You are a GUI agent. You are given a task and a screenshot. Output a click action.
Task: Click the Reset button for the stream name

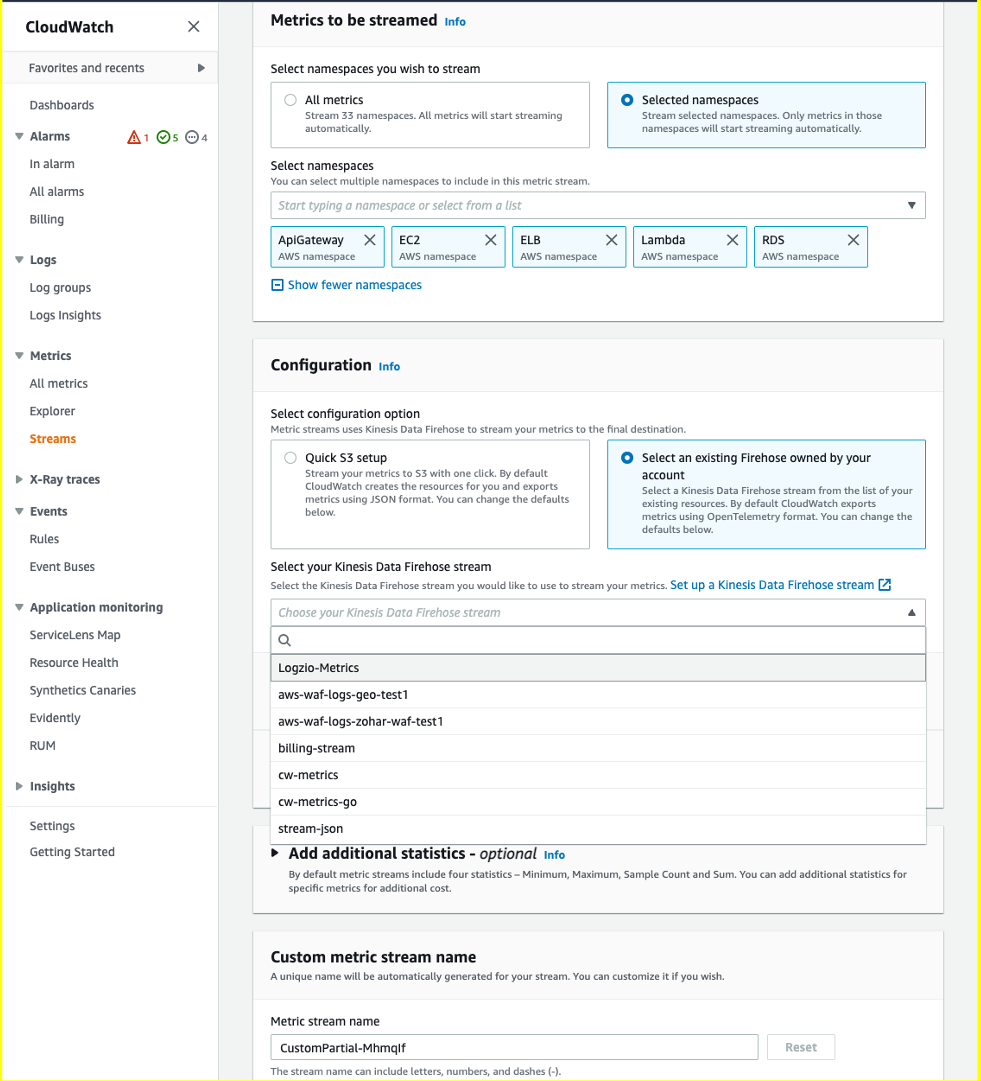[800, 1047]
